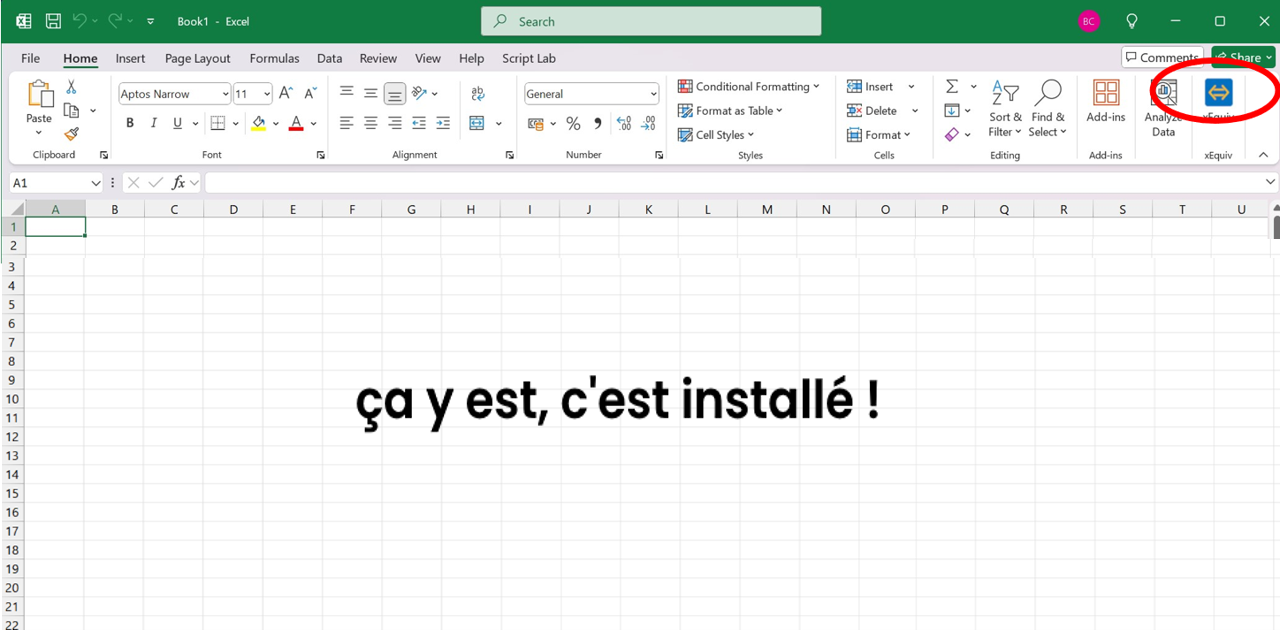Toggle Wrap Text option

pos(478,94)
